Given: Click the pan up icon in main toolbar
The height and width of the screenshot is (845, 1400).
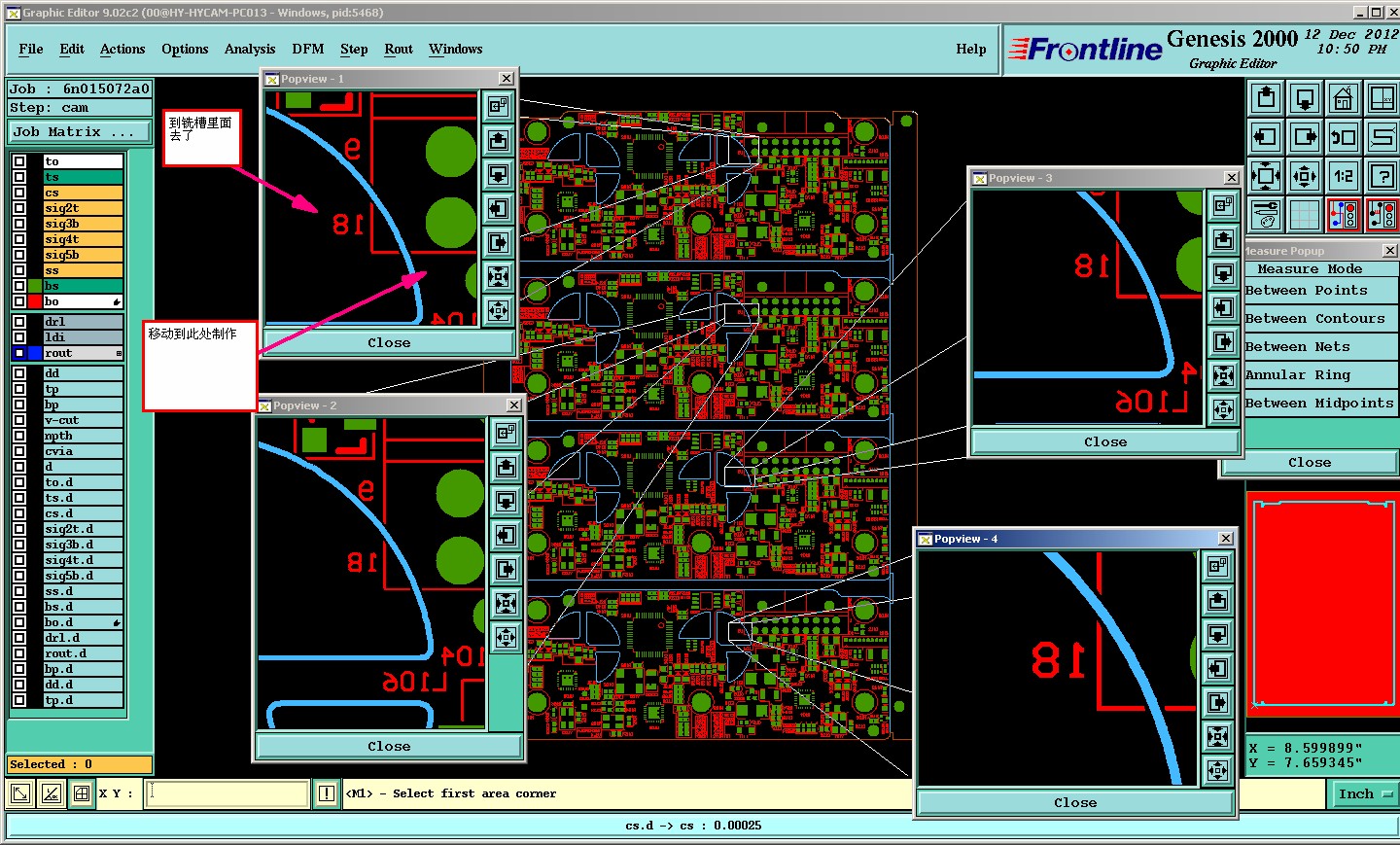Looking at the screenshot, I should point(1266,98).
